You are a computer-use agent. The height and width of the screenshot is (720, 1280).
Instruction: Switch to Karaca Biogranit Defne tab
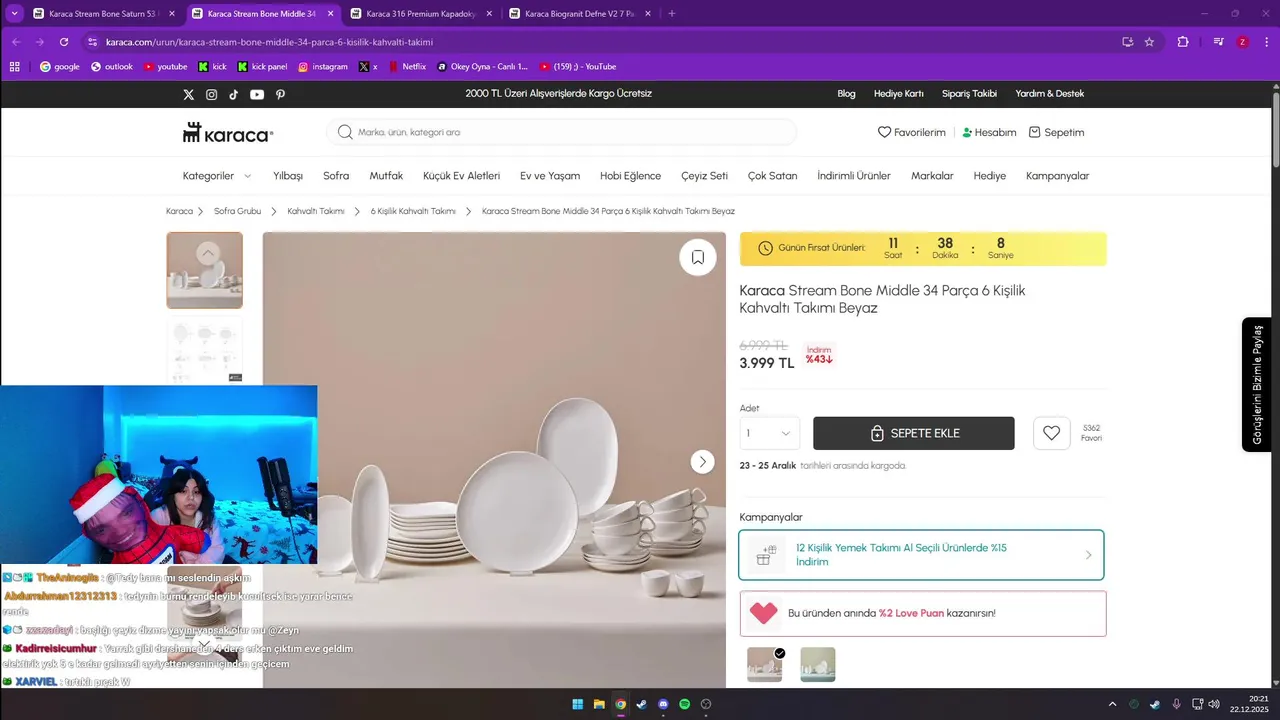click(x=579, y=14)
